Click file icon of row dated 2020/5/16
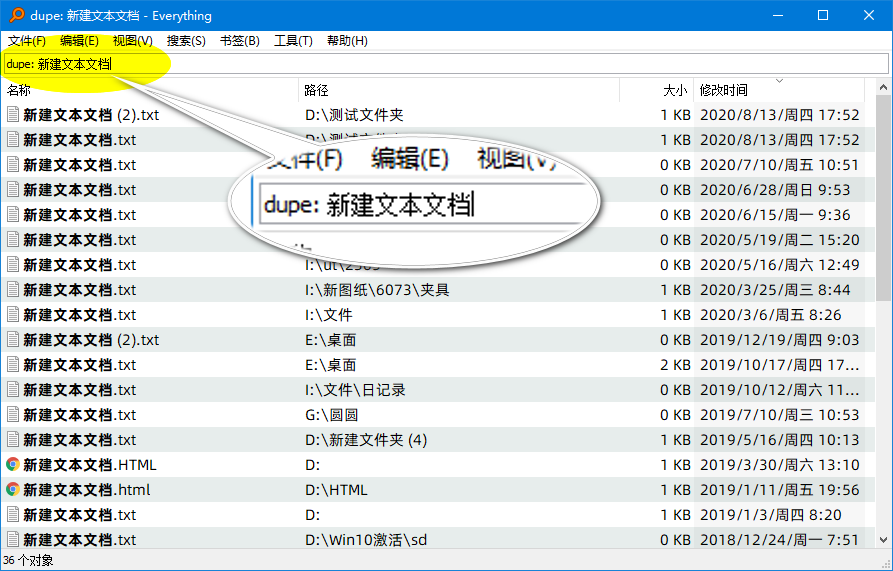The image size is (893, 571). (13, 265)
